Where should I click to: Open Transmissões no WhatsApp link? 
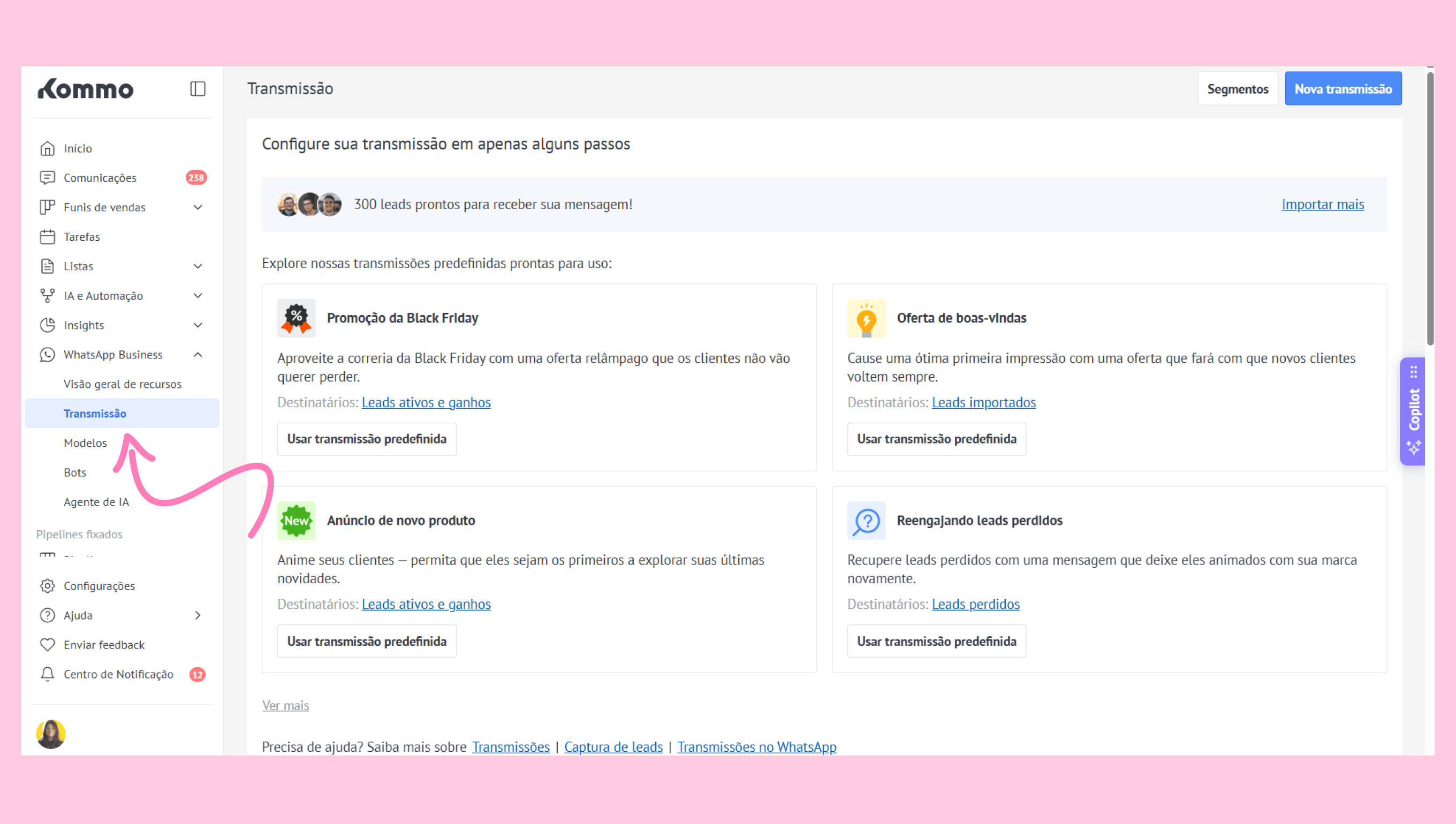[756, 747]
